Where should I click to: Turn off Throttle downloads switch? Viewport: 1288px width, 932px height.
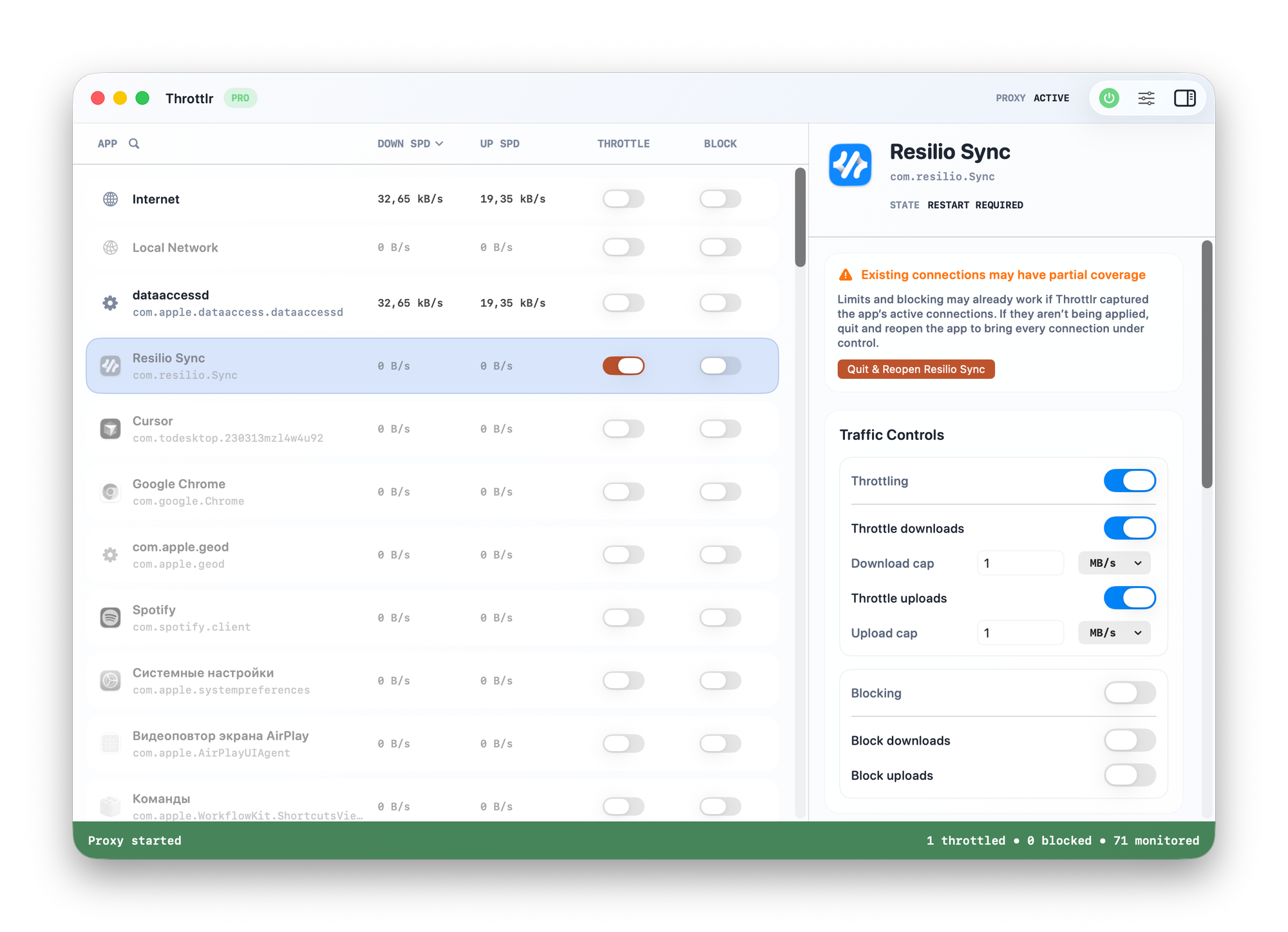(x=1130, y=529)
